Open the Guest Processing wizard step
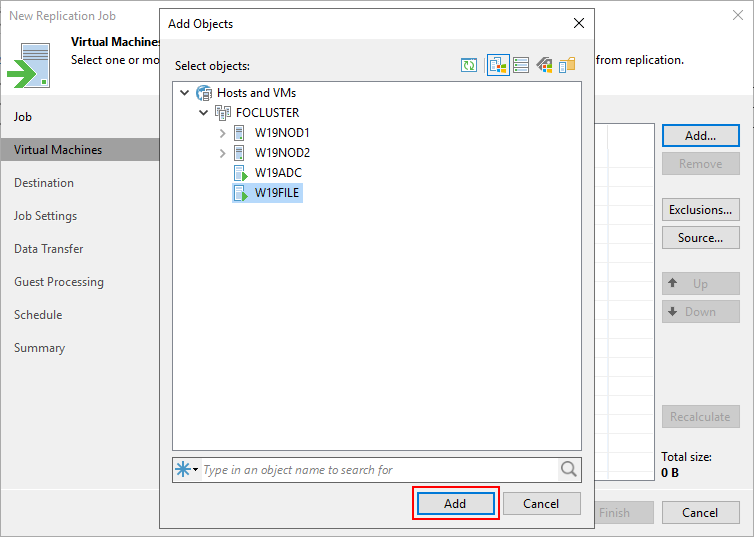The image size is (754, 537). [x=59, y=282]
